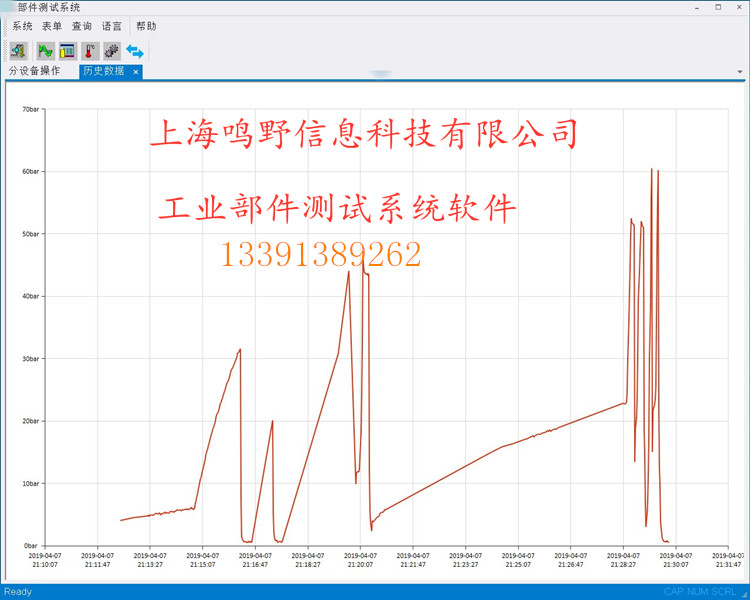This screenshot has width=750, height=600.
Task: Open the green waveform curve tool
Action: 44,50
